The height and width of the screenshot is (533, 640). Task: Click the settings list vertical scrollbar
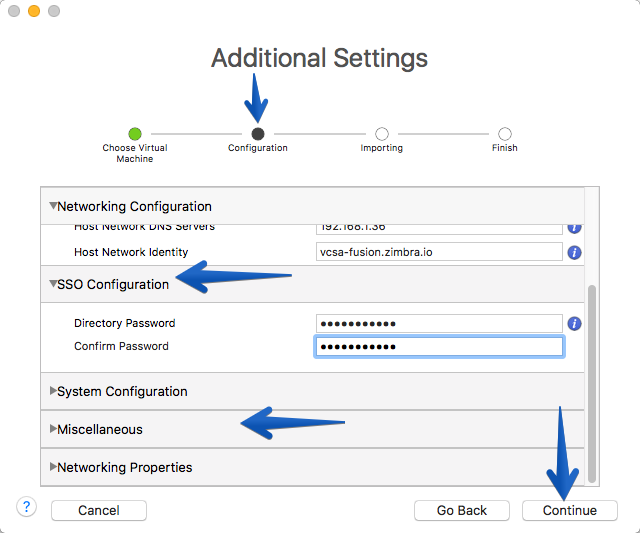tap(592, 384)
